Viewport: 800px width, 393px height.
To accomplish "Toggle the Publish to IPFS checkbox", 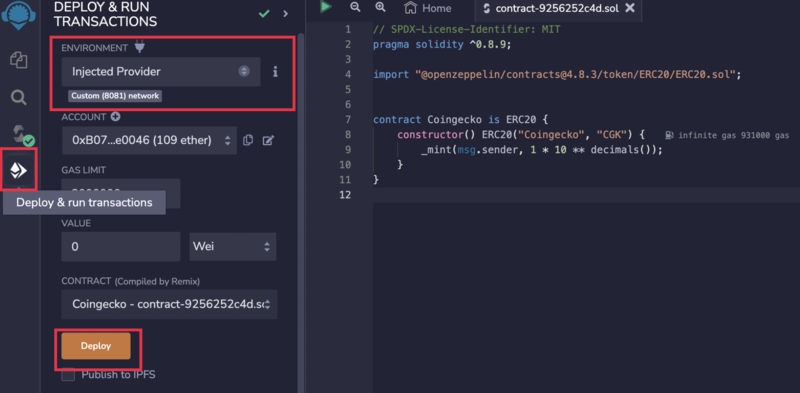I will (x=68, y=375).
